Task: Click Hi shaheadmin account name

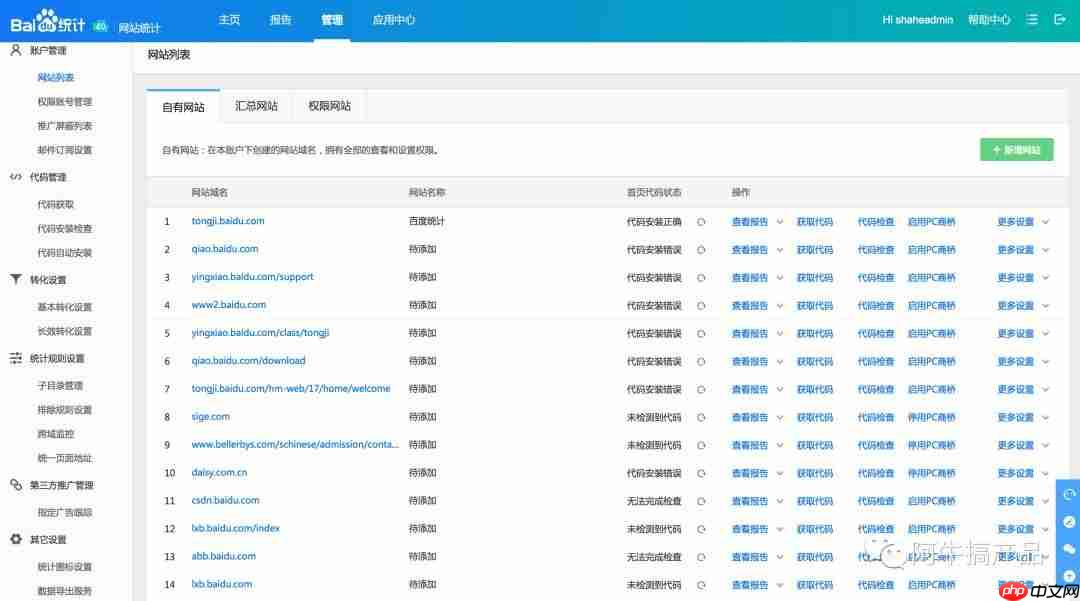Action: 917,20
